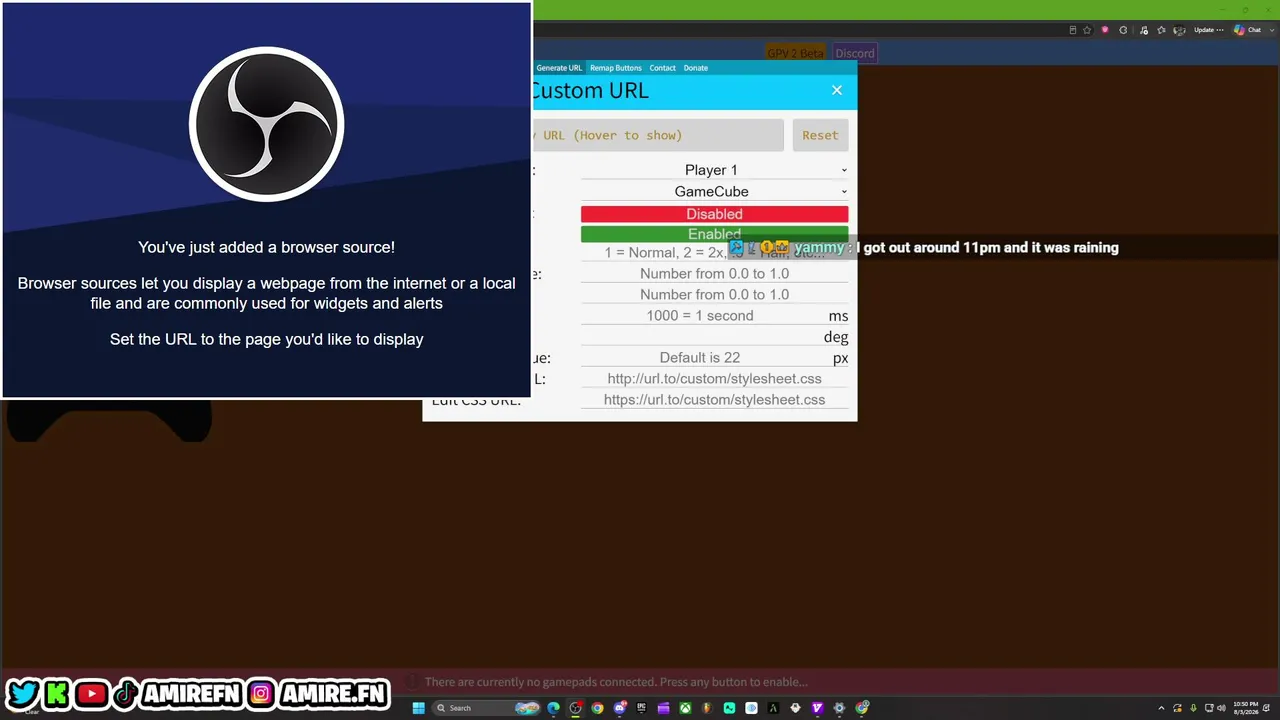Screen dimensions: 1280x720
Task: Select the green Enabled option
Action: point(714,234)
